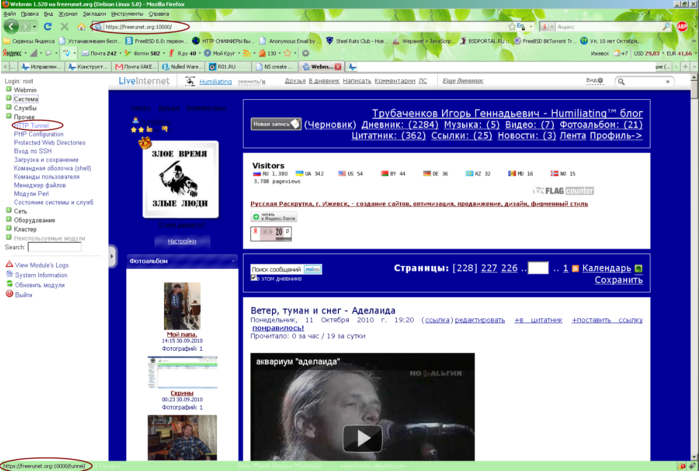Switch to the Почта XAKE tab
Image resolution: width=699 pixels, height=471 pixels.
135,67
